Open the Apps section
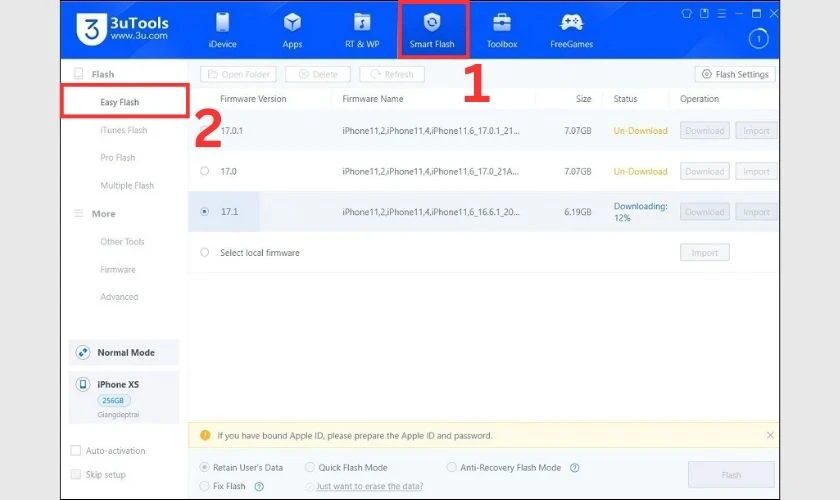The width and height of the screenshot is (840, 500). [292, 30]
